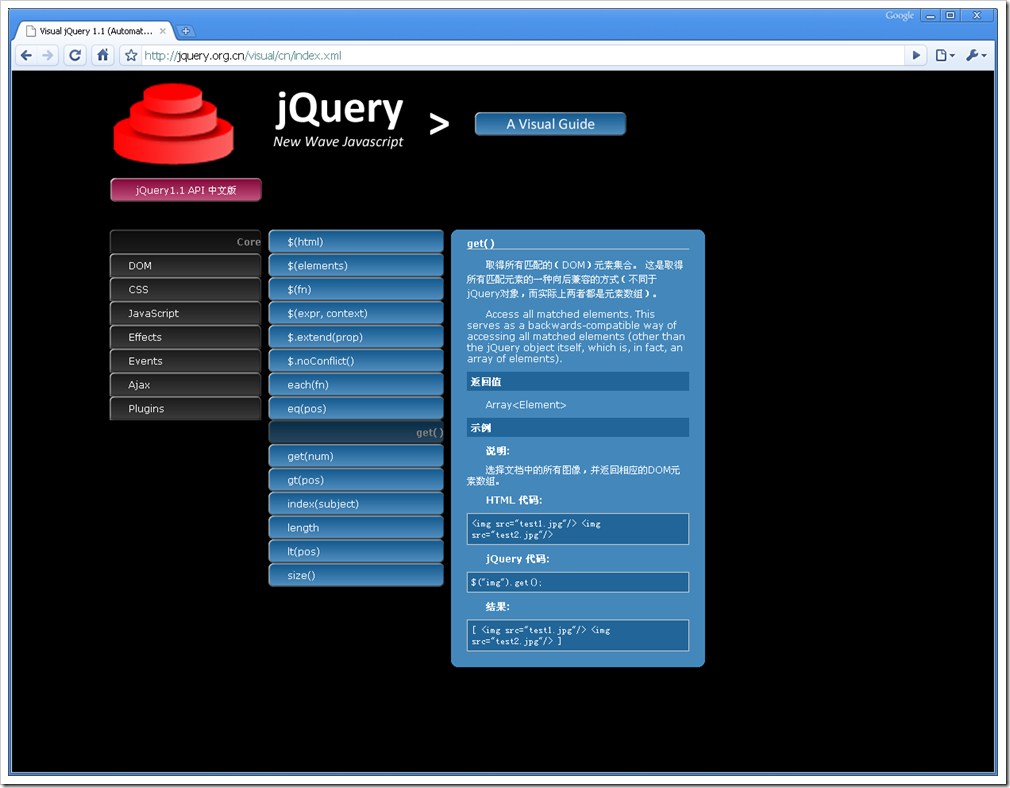Reload the page with the refresh icon
Image resolution: width=1010 pixels, height=788 pixels.
75,55
